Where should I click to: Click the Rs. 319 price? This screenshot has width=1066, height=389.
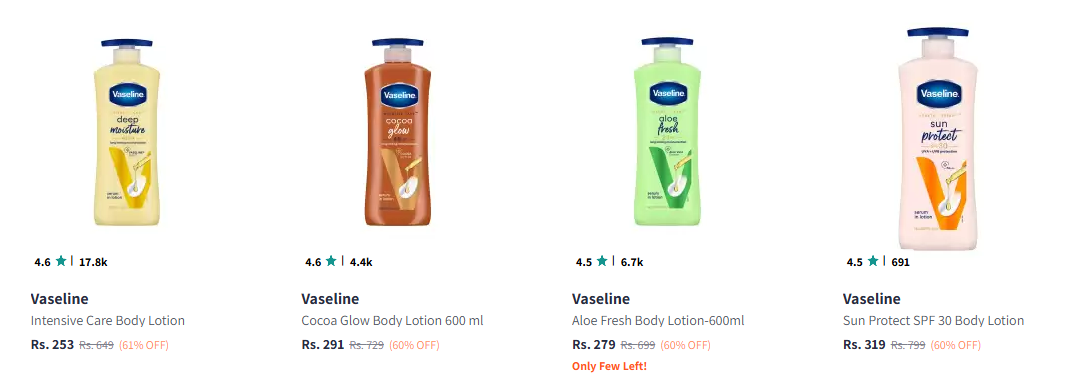coord(864,345)
